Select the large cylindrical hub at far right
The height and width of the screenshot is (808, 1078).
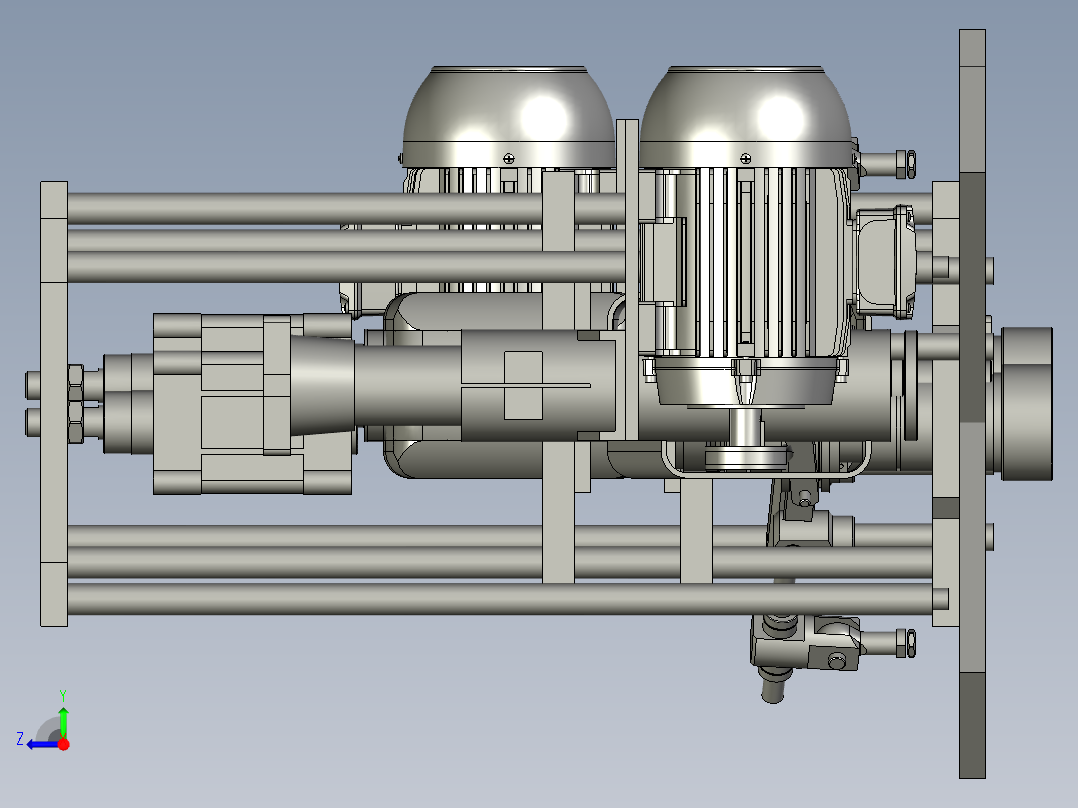click(x=1026, y=404)
